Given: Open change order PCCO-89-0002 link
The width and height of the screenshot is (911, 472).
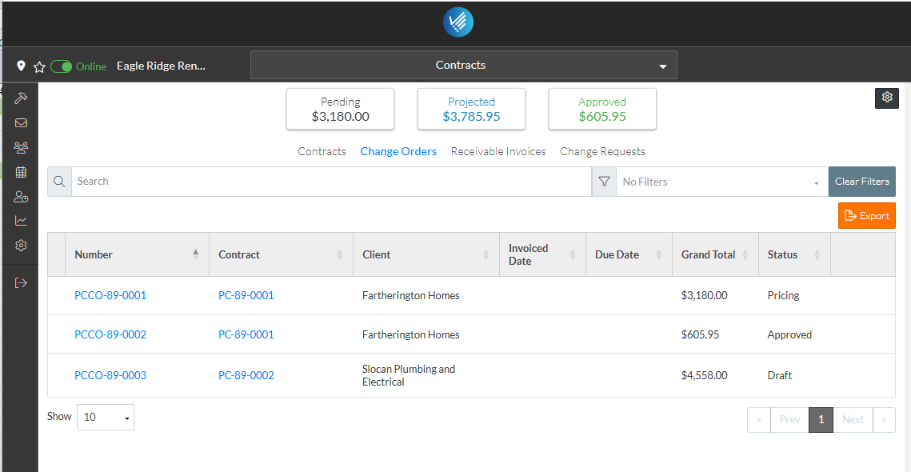Looking at the screenshot, I should (x=110, y=335).
